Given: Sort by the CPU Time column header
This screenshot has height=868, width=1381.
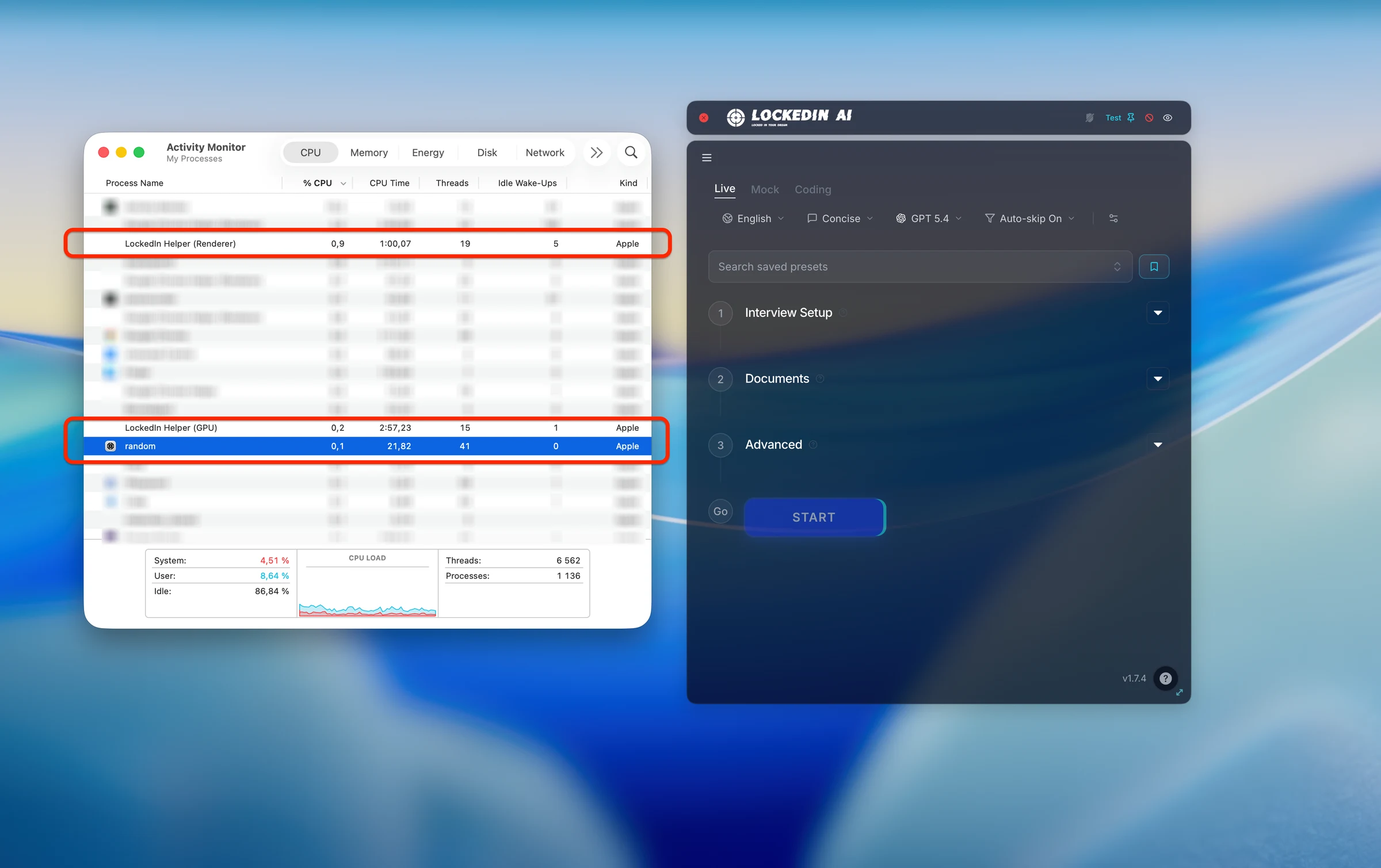Looking at the screenshot, I should (389, 183).
